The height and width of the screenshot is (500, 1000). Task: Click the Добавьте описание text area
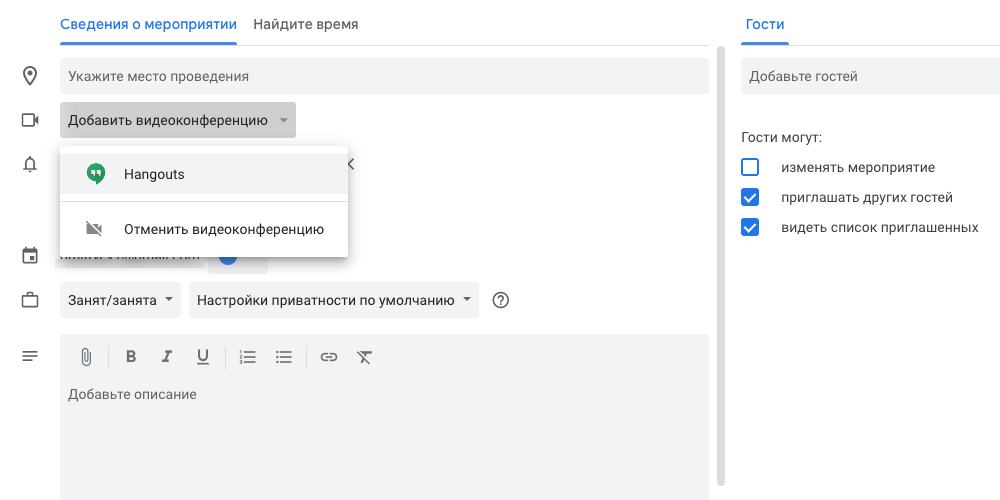point(385,440)
